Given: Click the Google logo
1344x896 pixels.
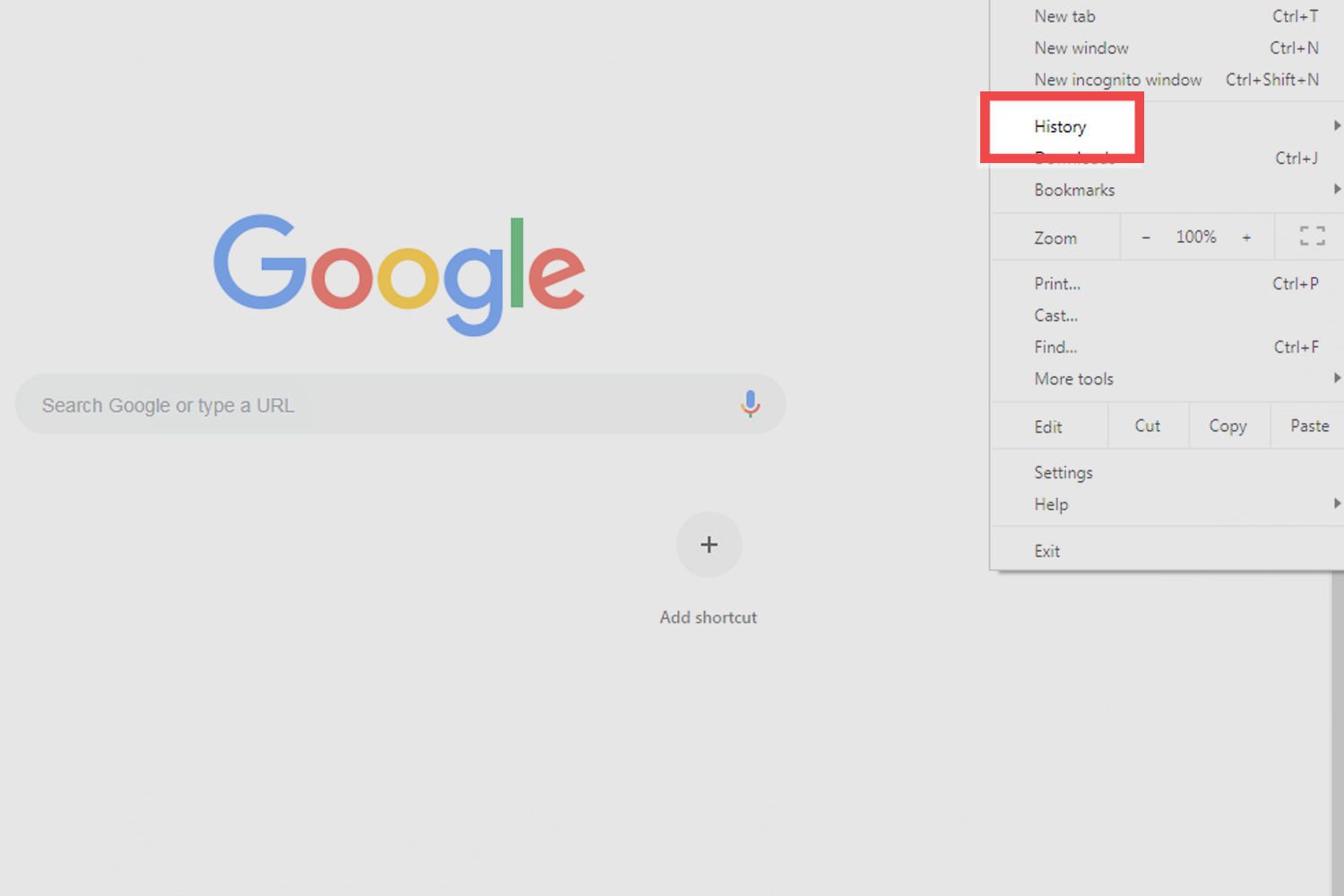Looking at the screenshot, I should point(399,273).
